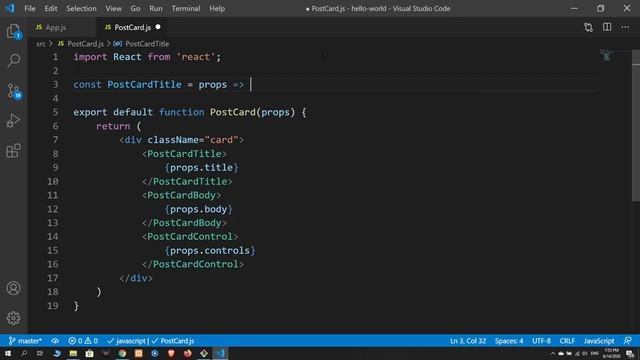The height and width of the screenshot is (360, 640).
Task: Click the javascript linter status item
Action: click(127, 341)
